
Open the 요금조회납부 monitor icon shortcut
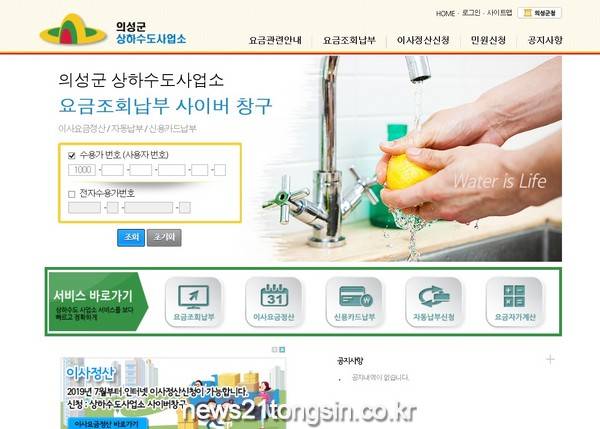tap(193, 302)
